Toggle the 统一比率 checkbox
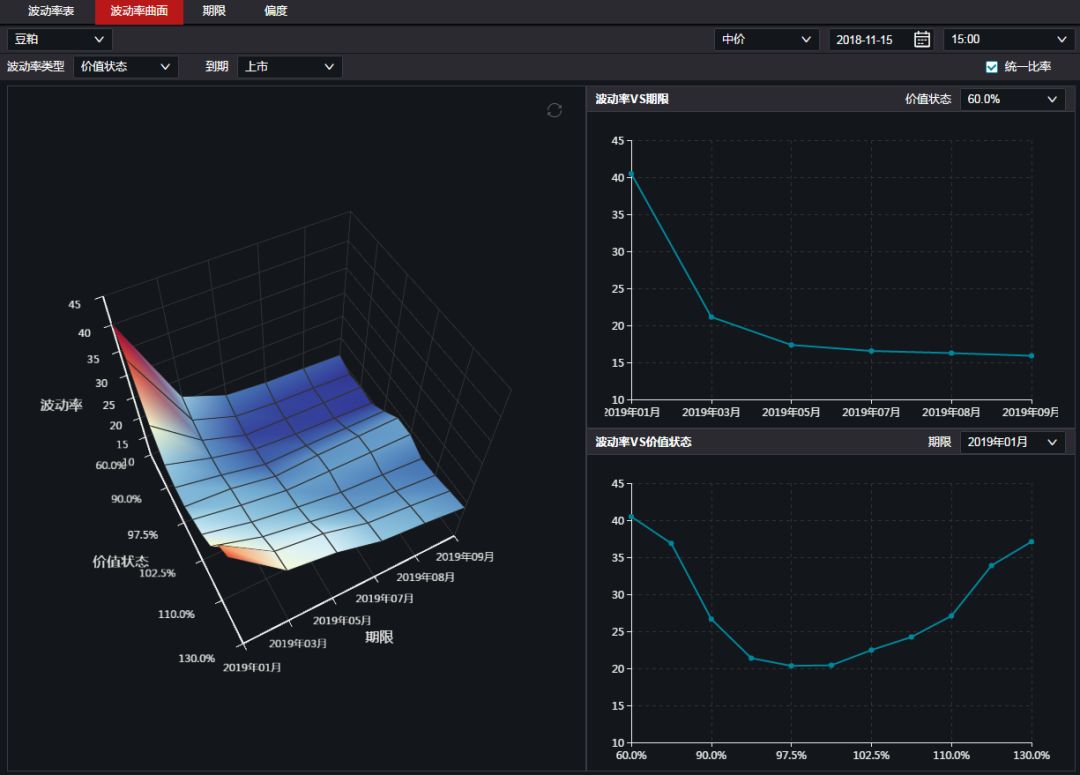 (x=992, y=67)
